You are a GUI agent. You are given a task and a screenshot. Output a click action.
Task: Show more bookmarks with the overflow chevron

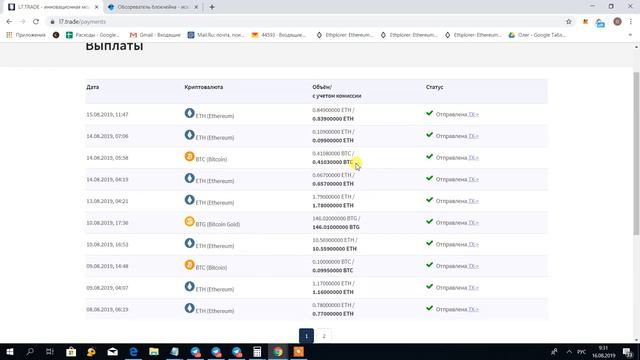pos(630,35)
